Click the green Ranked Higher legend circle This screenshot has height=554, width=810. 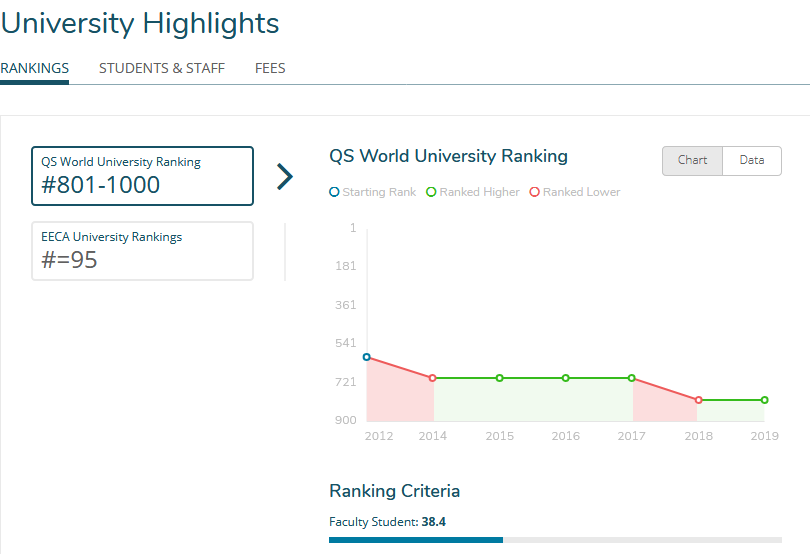click(x=431, y=192)
